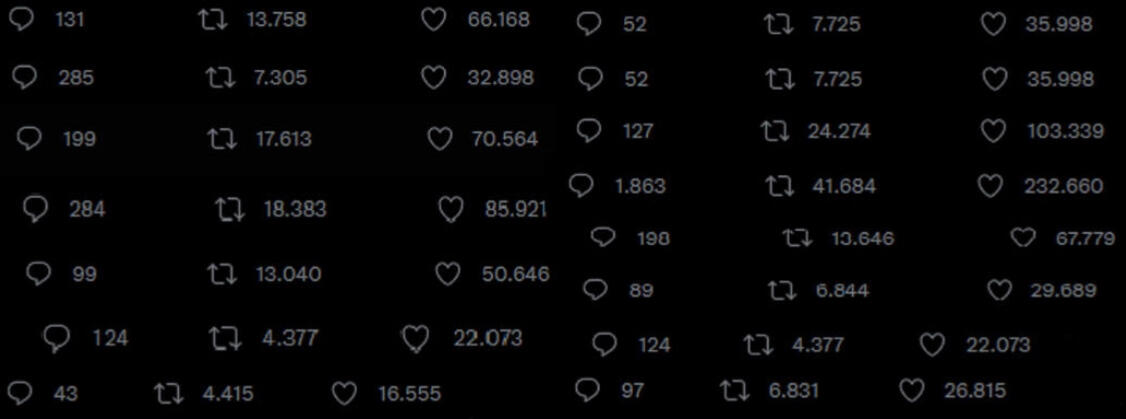This screenshot has width=1126, height=419.
Task: Retweet the post with 24.274 retweets
Action: click(x=774, y=131)
